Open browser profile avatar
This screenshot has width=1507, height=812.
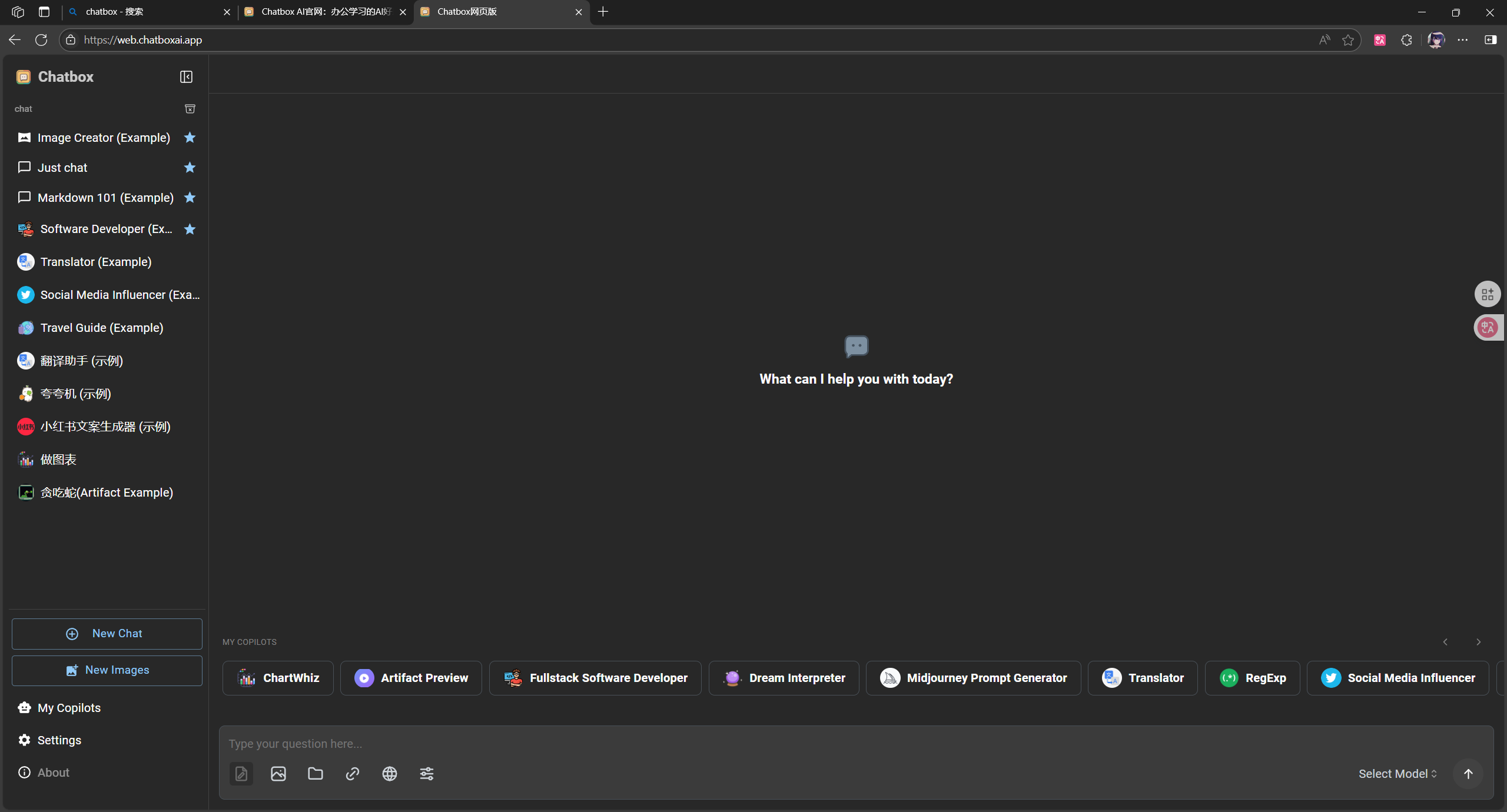(1436, 40)
